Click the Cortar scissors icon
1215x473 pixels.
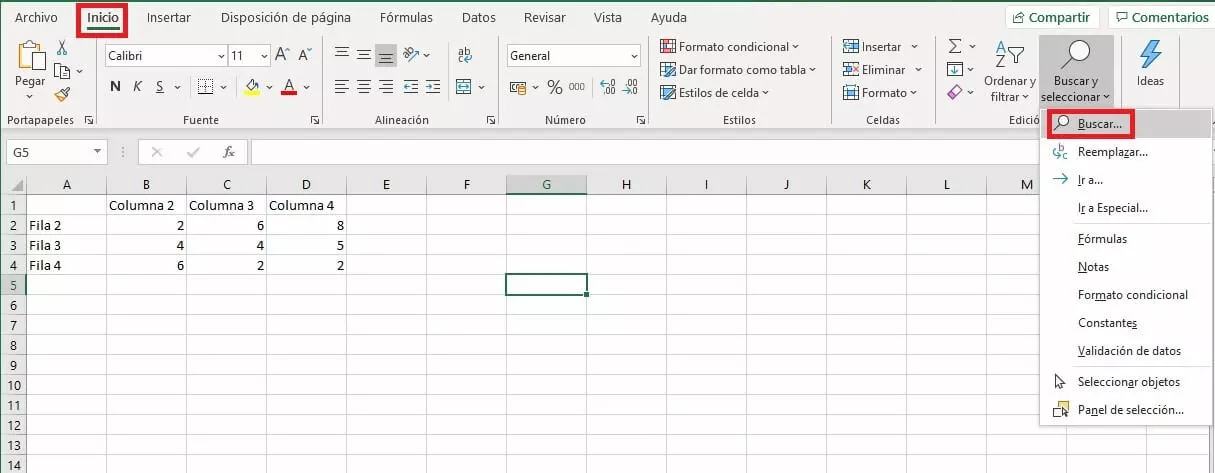click(62, 48)
